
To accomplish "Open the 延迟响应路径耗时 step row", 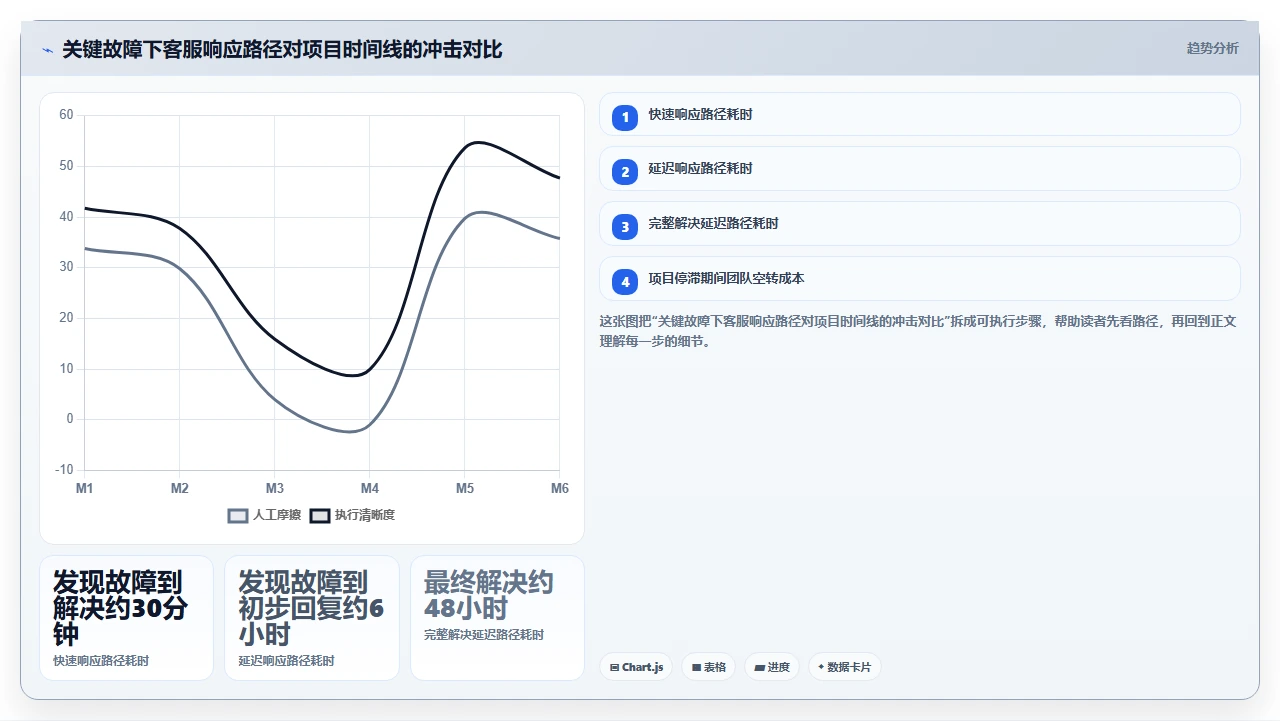I will point(920,169).
